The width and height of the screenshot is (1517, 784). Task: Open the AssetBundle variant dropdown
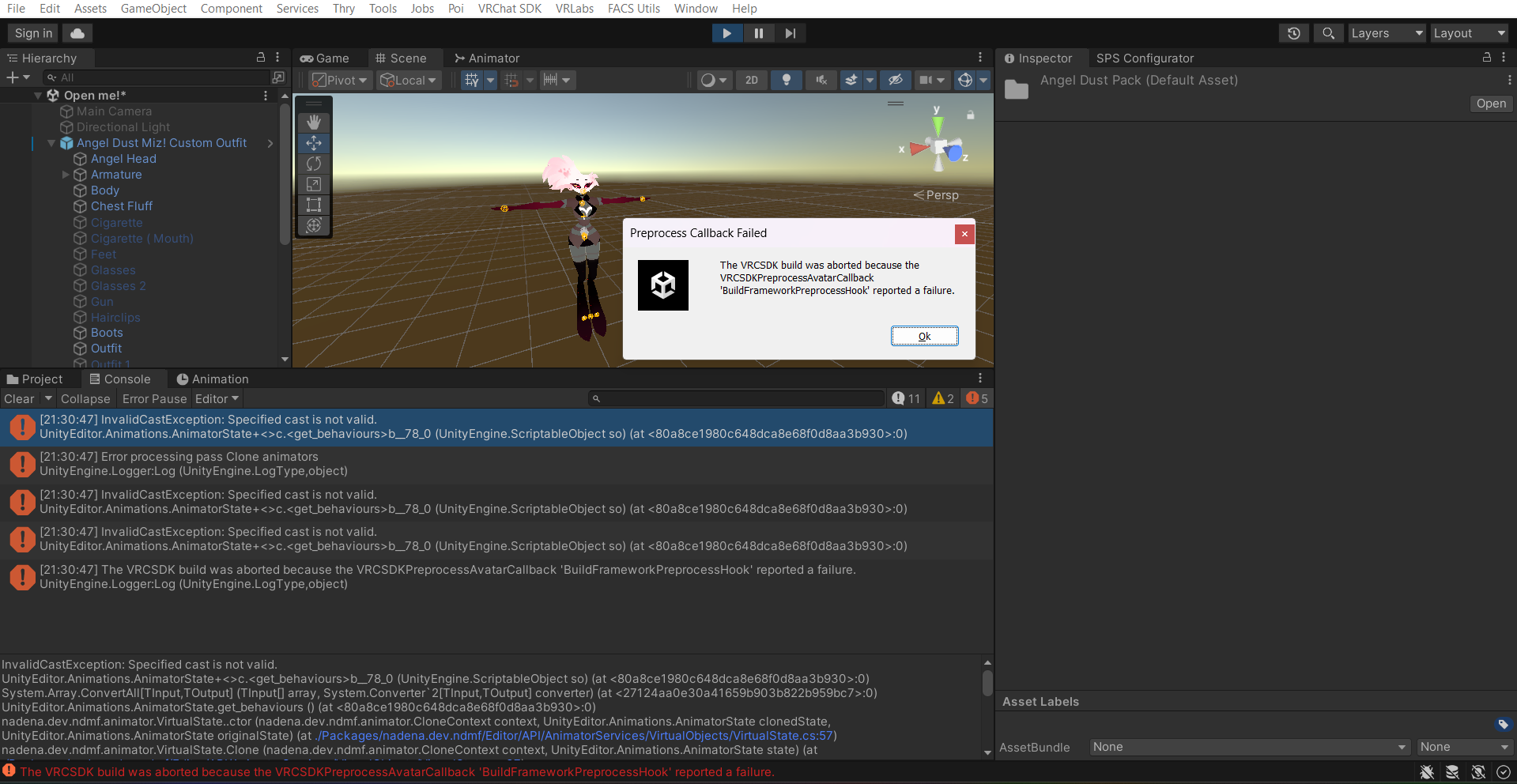pyautogui.click(x=1464, y=747)
